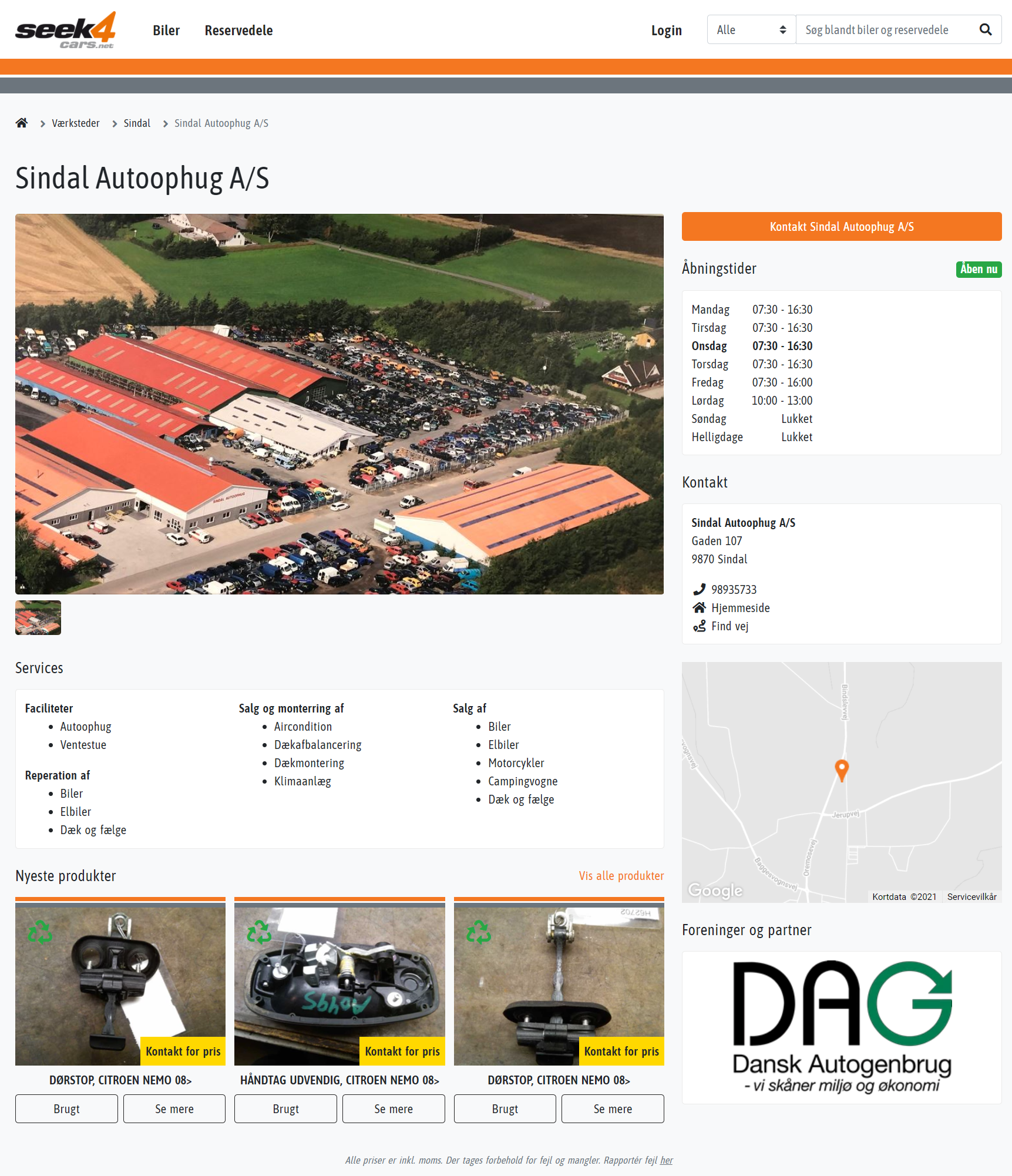The image size is (1012, 1176).
Task: Click the recycle icon on first product
Action: (x=40, y=932)
